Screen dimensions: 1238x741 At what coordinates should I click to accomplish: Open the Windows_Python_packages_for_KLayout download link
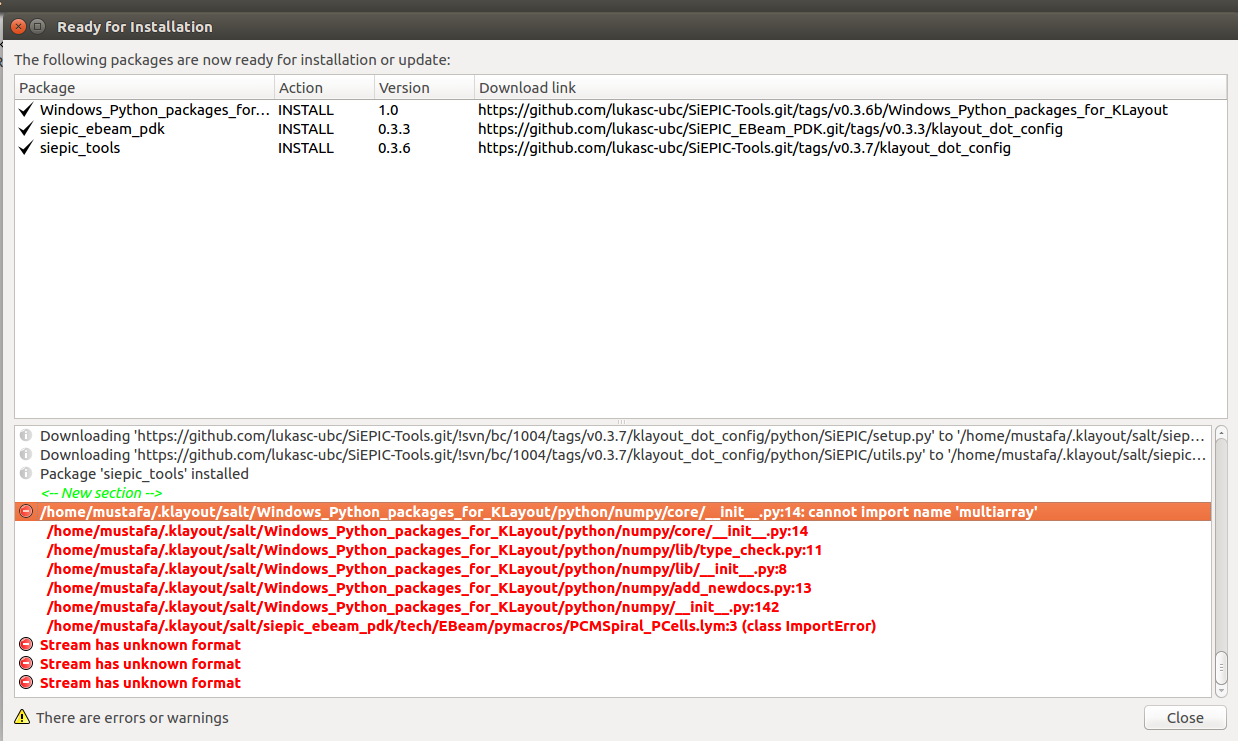coord(822,109)
